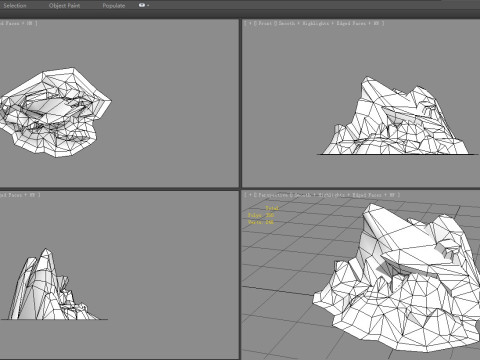Open the Perspective viewport's Smooth + Highlights shading menu
Viewport: 480px width, 360px height.
[320, 195]
